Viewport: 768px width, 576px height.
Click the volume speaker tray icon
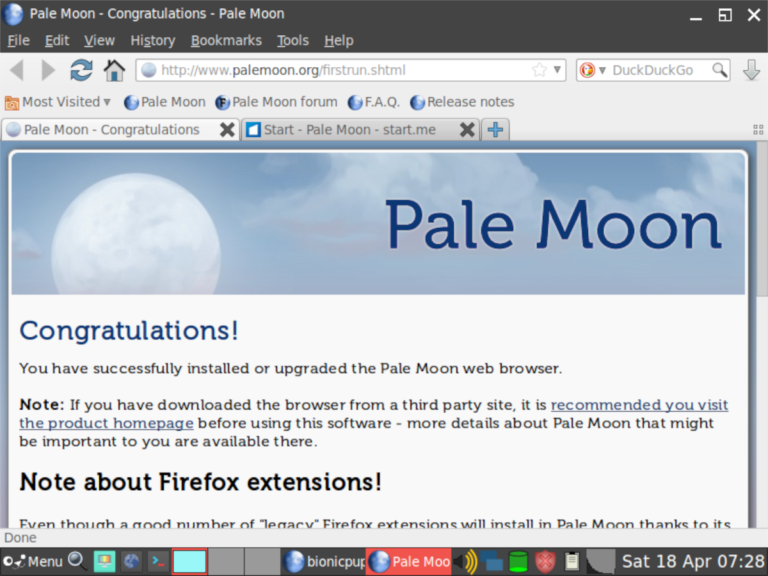coord(465,561)
